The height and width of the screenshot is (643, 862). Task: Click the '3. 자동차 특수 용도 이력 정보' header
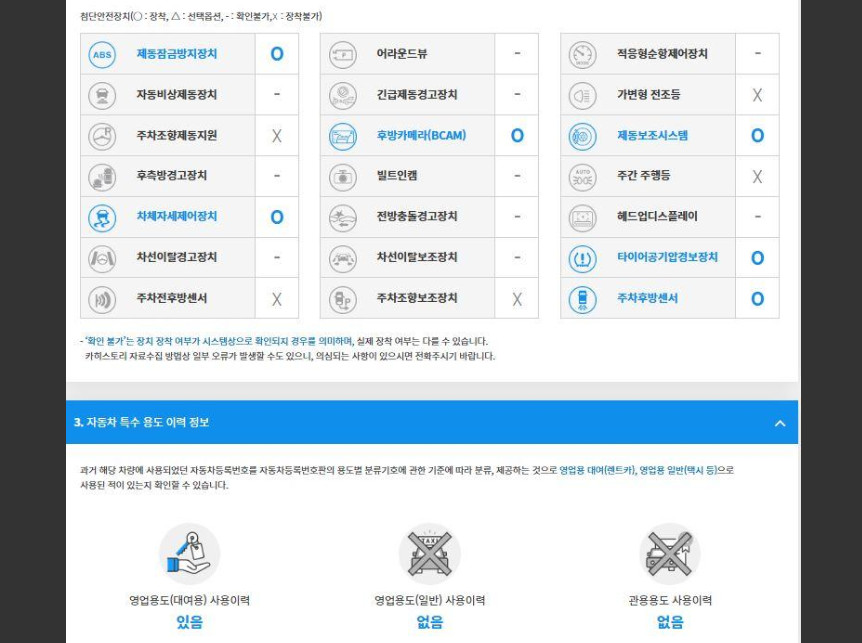pos(432,422)
